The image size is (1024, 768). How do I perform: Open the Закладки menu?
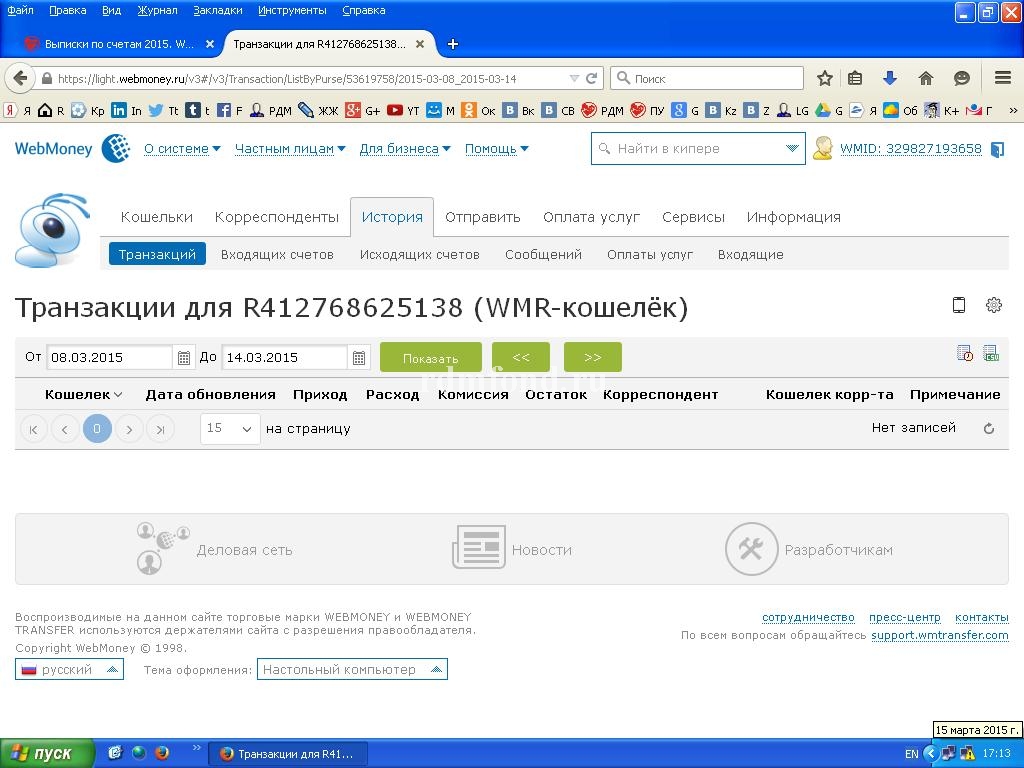pyautogui.click(x=217, y=10)
